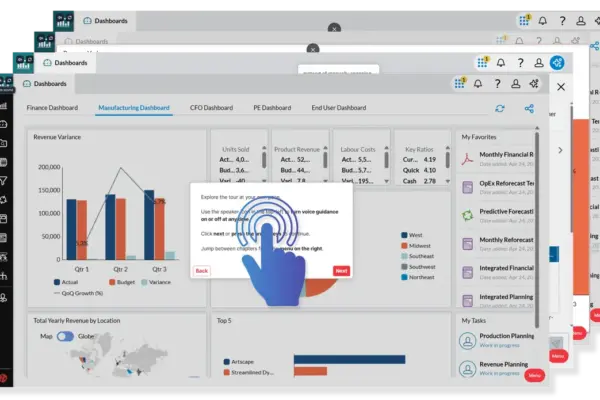Open the PE Dashboard tab
Screen dimensions: 600x400
[272, 108]
